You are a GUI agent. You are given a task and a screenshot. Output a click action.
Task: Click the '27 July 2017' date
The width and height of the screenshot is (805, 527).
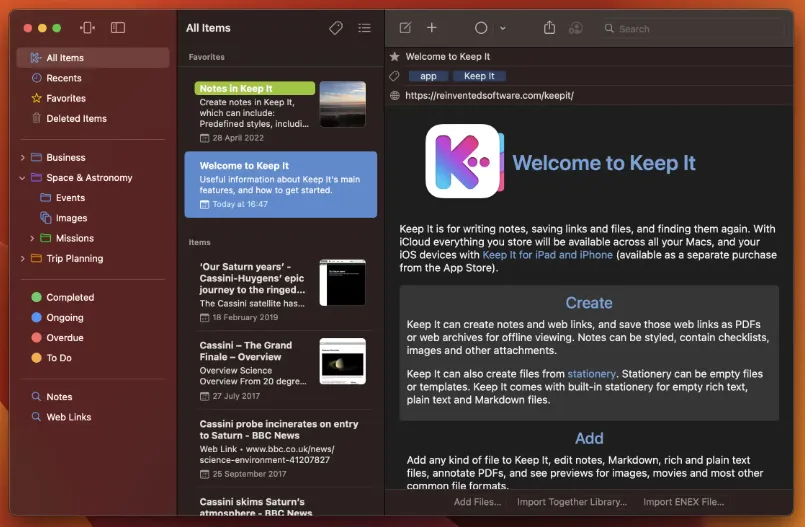pyautogui.click(x=236, y=396)
